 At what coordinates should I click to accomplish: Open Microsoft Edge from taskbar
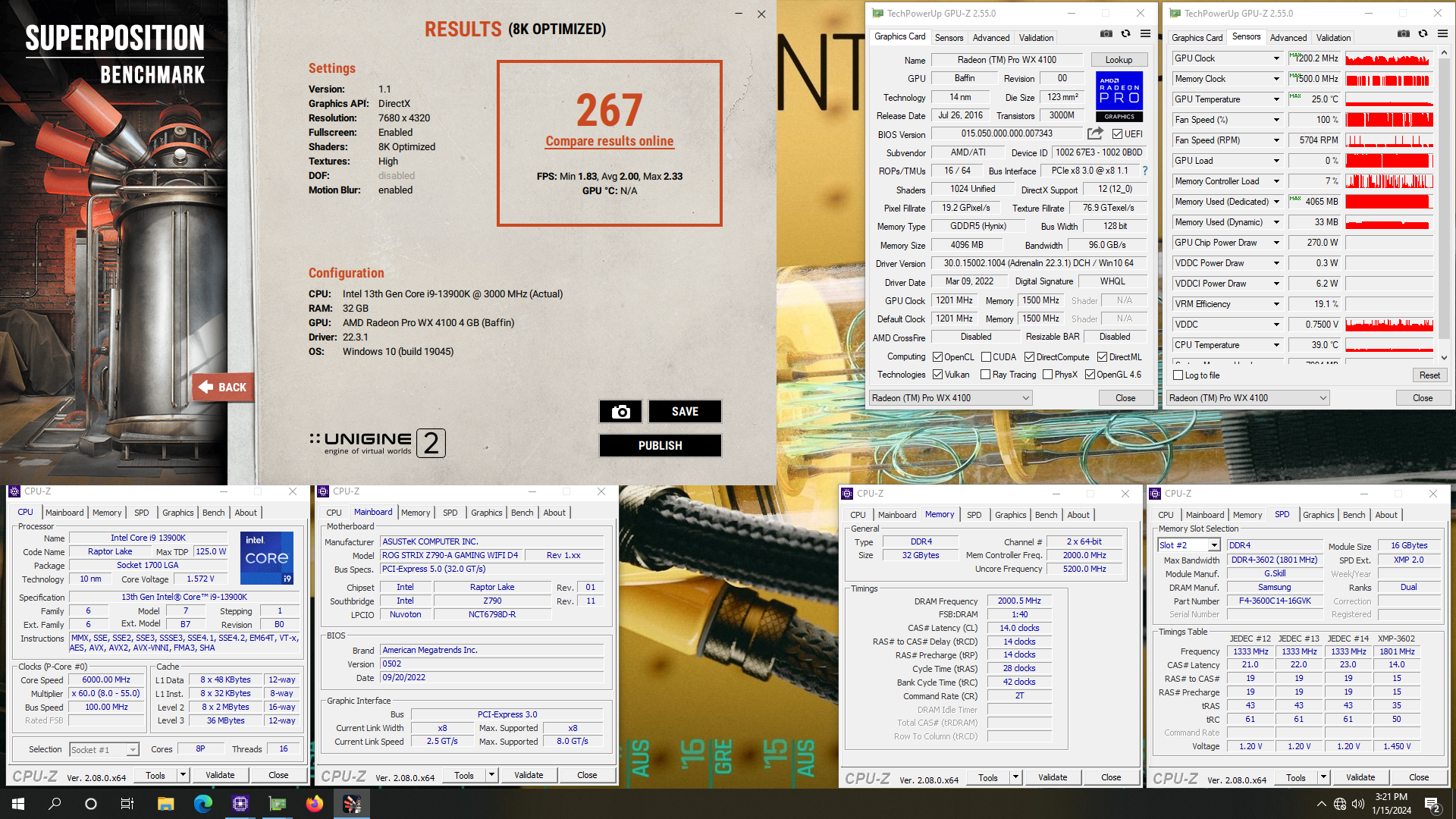click(x=203, y=804)
